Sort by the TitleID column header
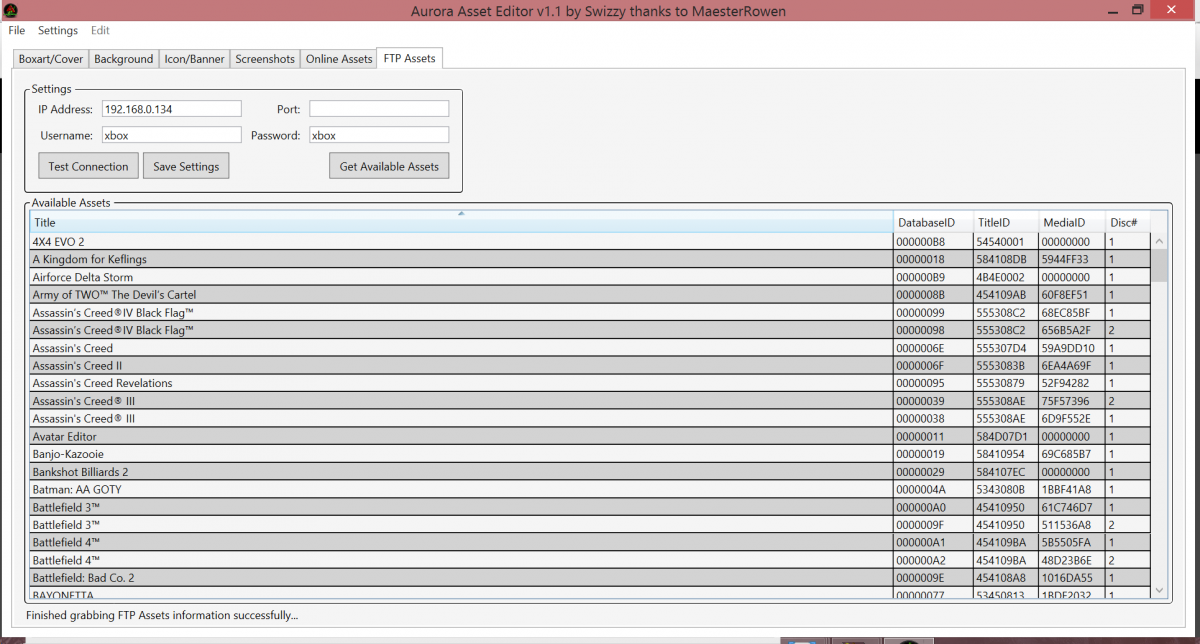 [1006, 223]
